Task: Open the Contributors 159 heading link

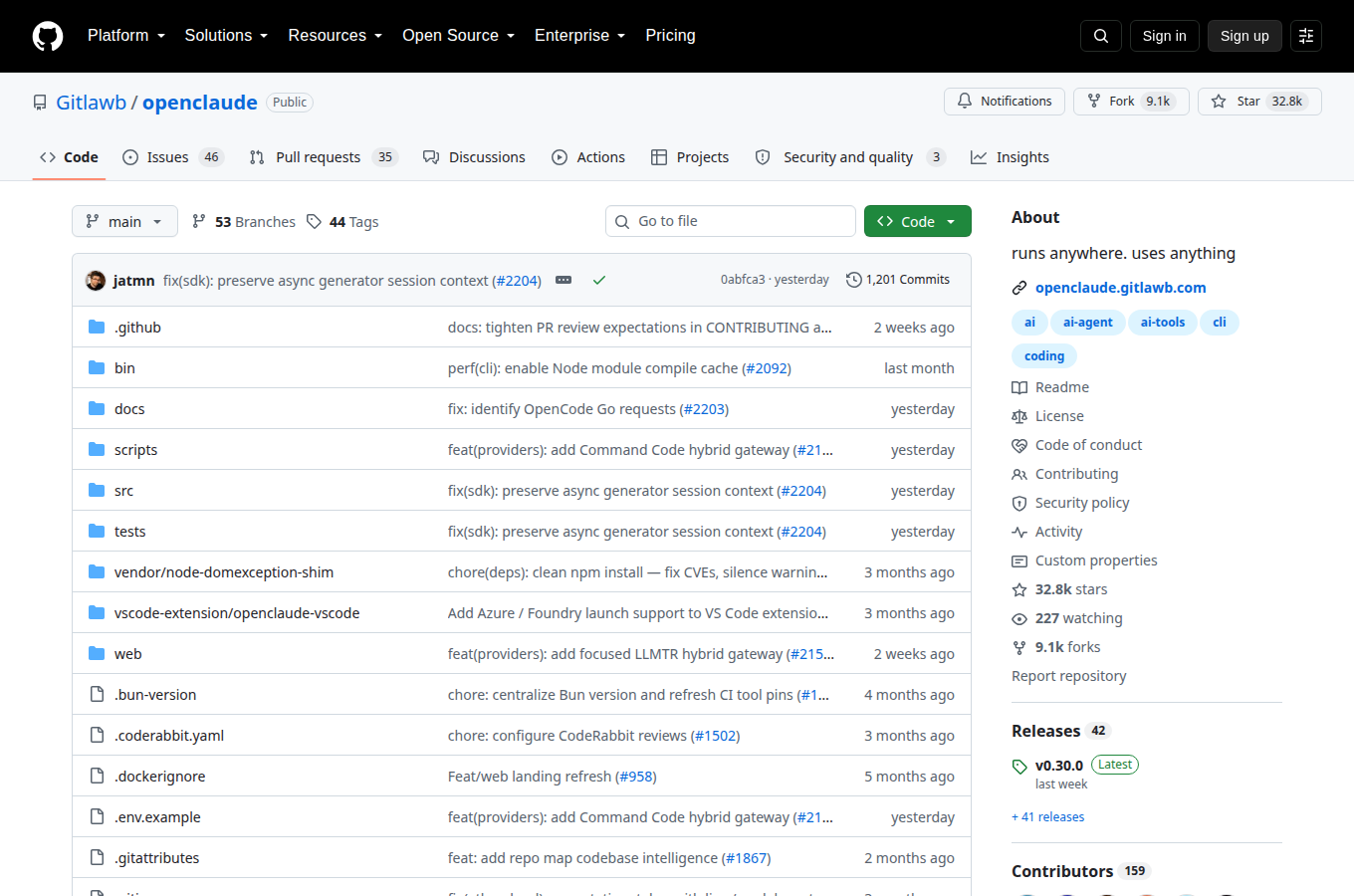Action: click(1081, 871)
